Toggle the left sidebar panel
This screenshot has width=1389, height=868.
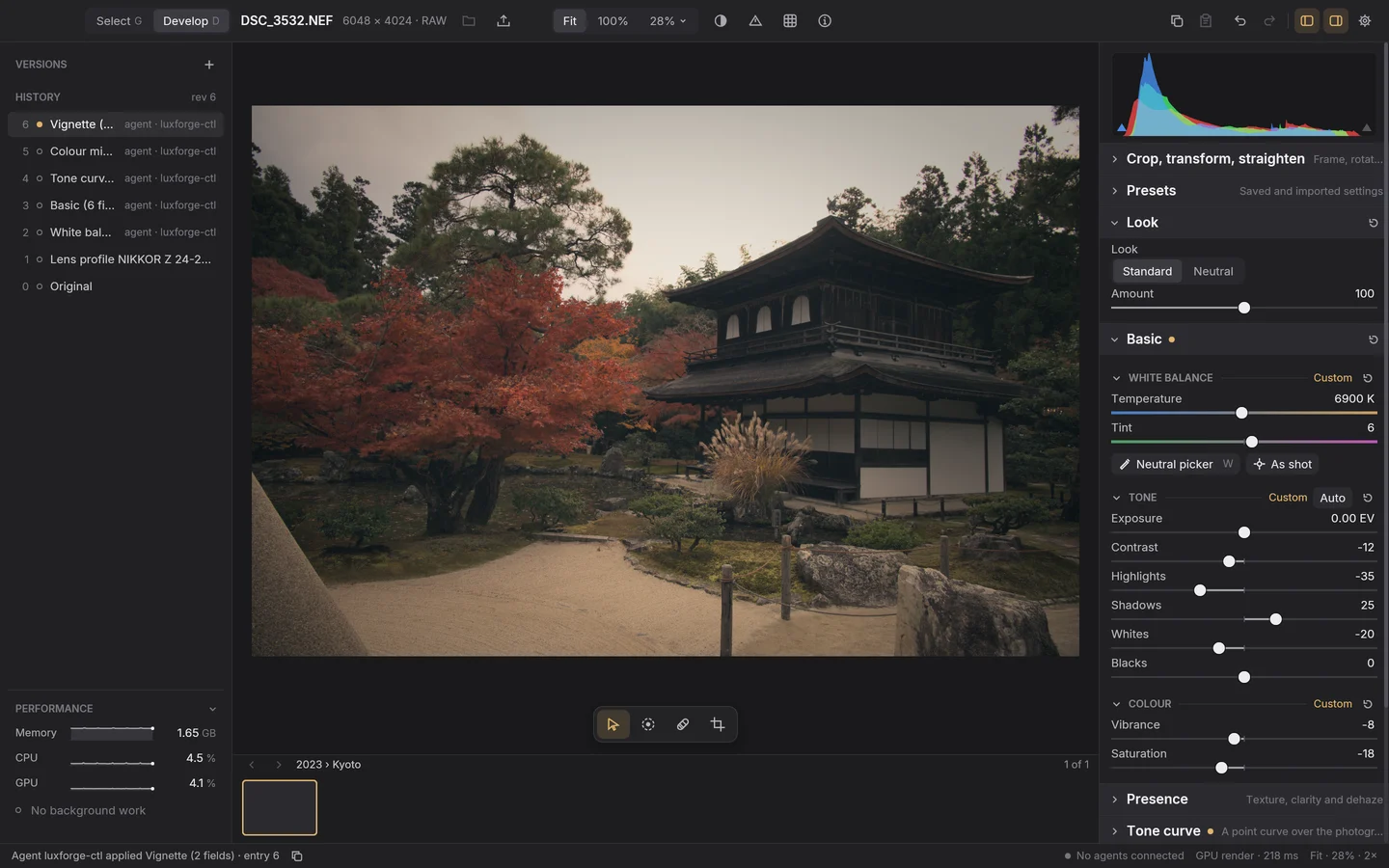click(1307, 21)
